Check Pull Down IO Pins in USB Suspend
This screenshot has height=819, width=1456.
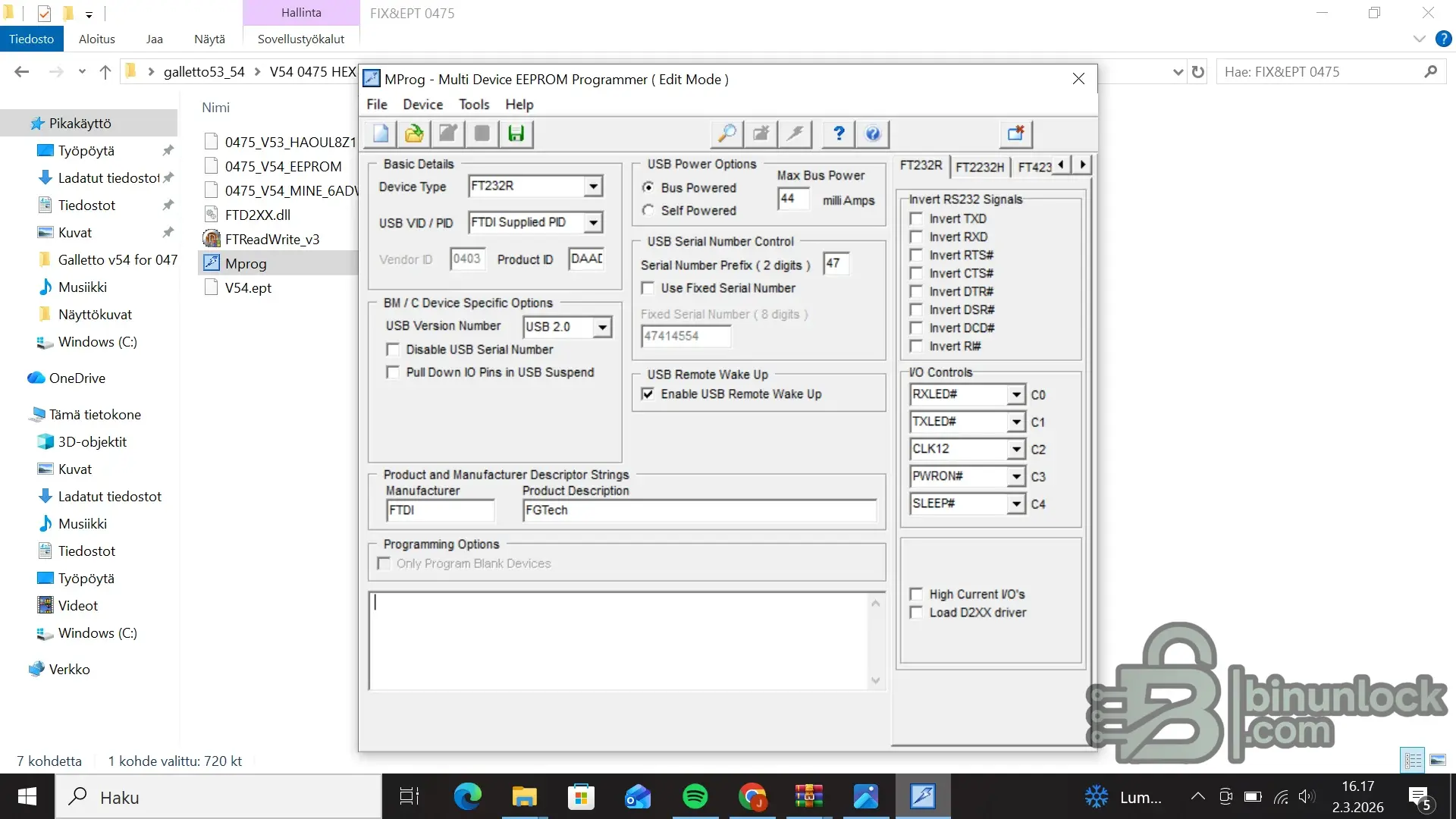point(393,372)
